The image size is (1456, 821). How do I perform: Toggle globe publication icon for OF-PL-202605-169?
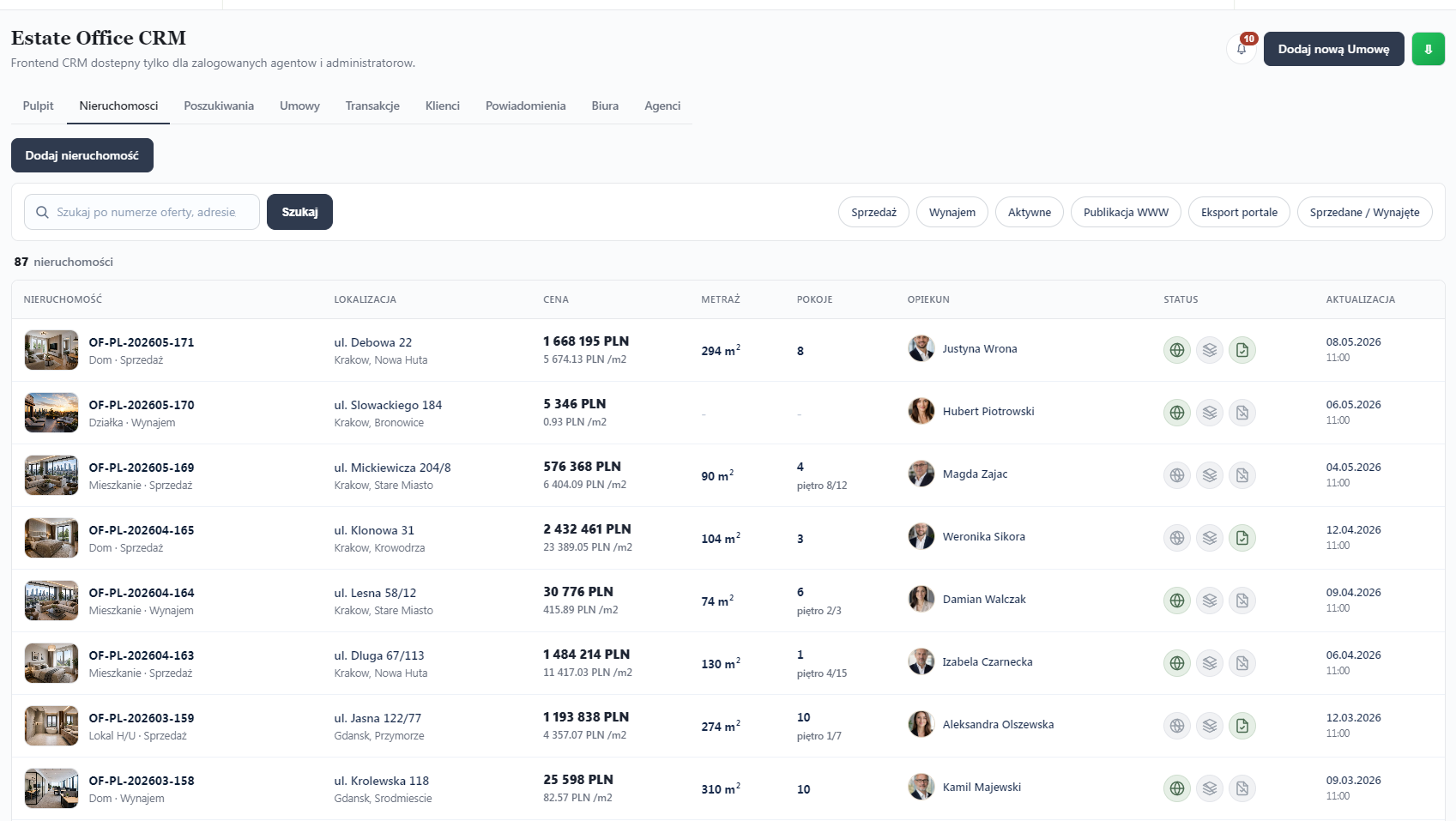click(x=1177, y=475)
